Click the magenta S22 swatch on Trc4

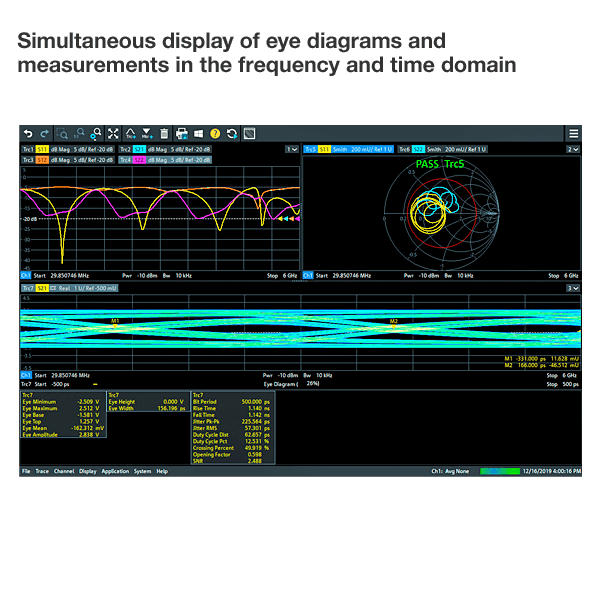point(139,160)
